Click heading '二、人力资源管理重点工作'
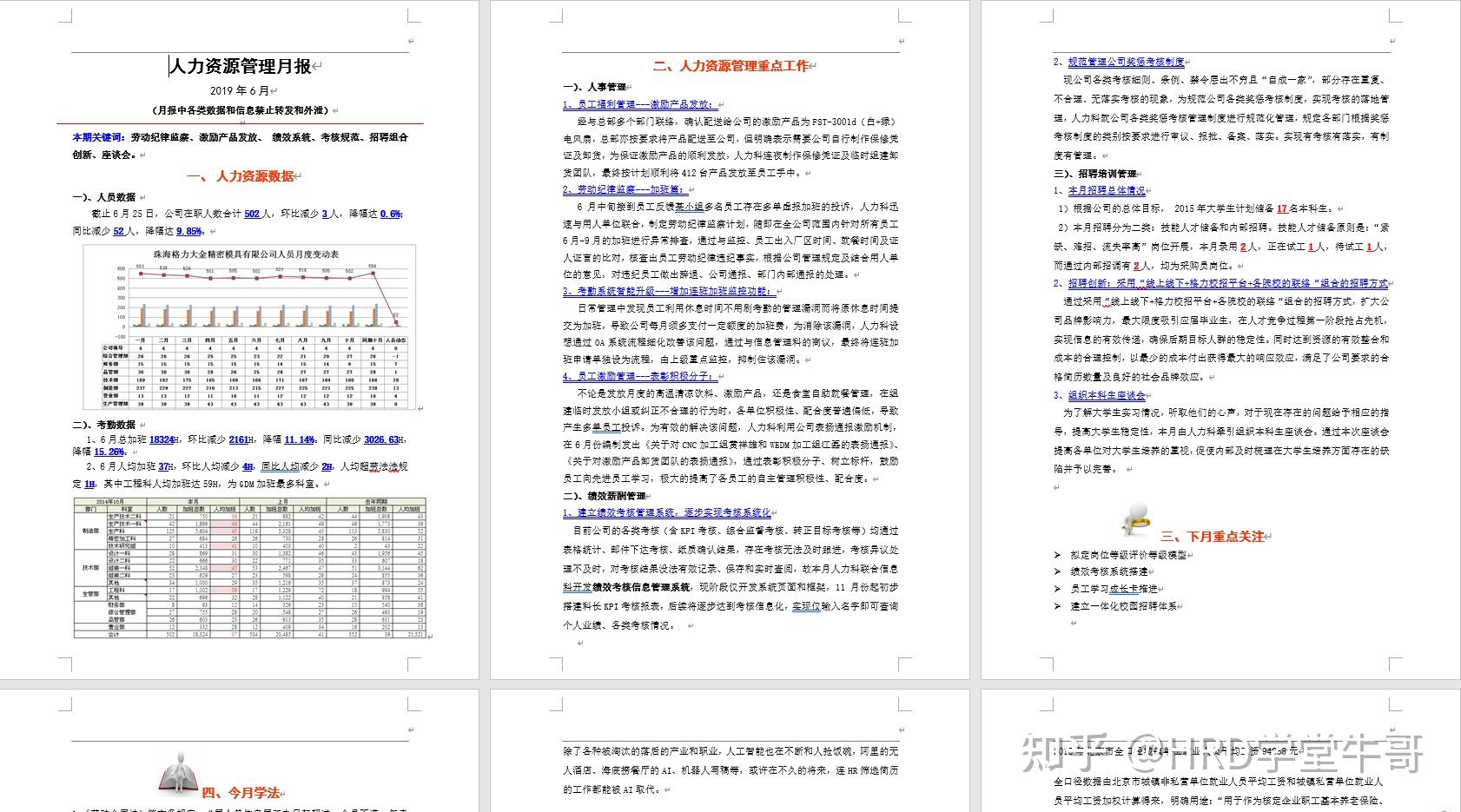 (730, 66)
